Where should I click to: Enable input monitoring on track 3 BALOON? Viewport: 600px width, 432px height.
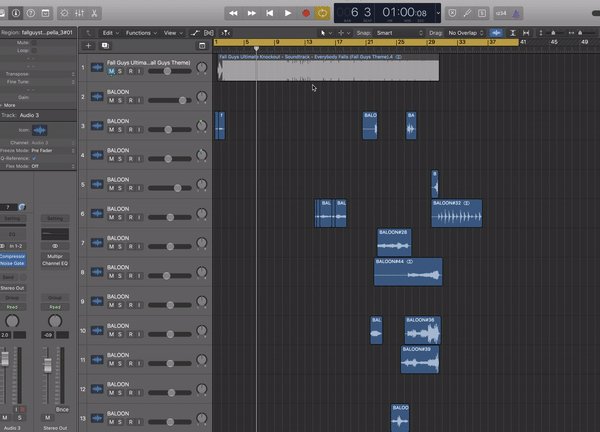(139, 130)
